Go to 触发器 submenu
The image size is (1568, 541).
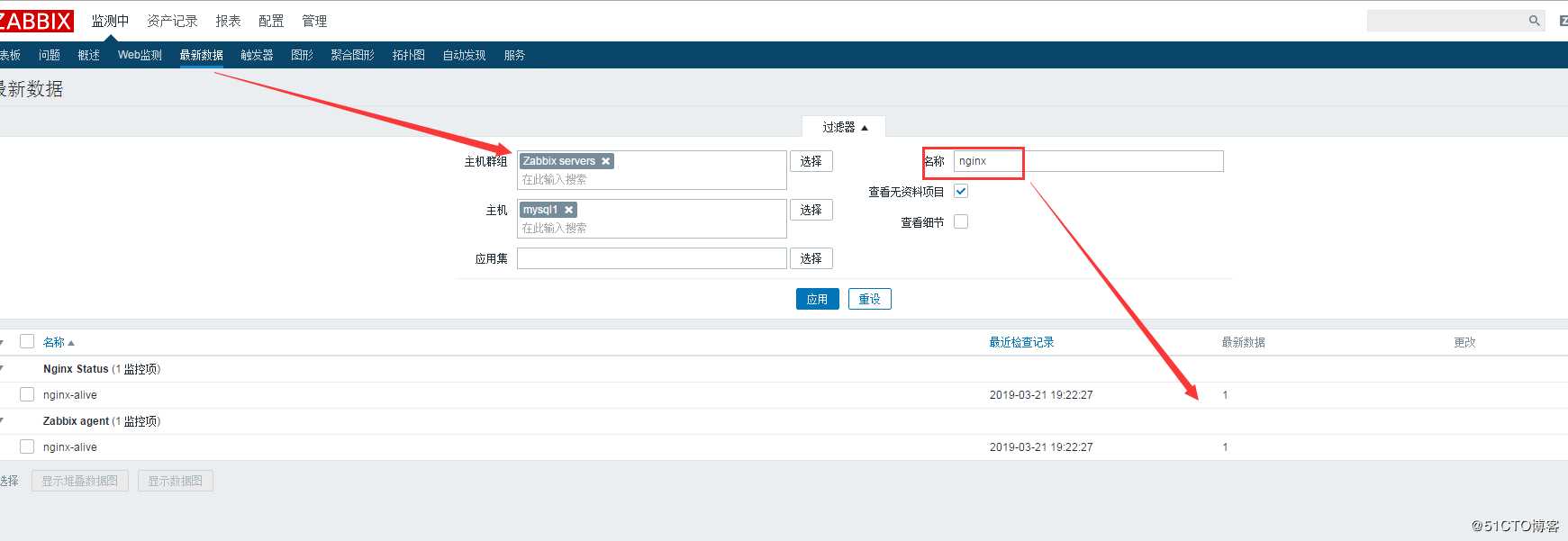coord(257,55)
